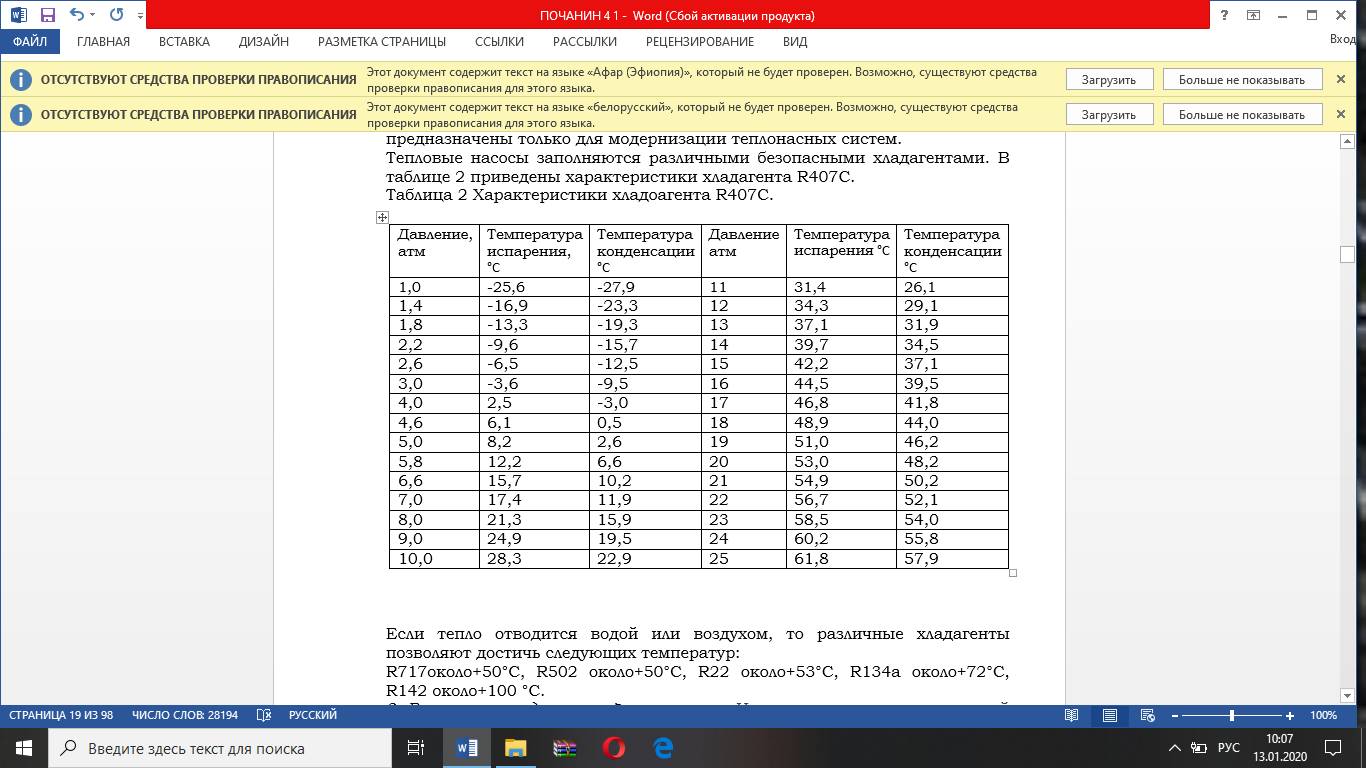Open the ФАЙЛ tab
The width and height of the screenshot is (1366, 768).
click(30, 42)
